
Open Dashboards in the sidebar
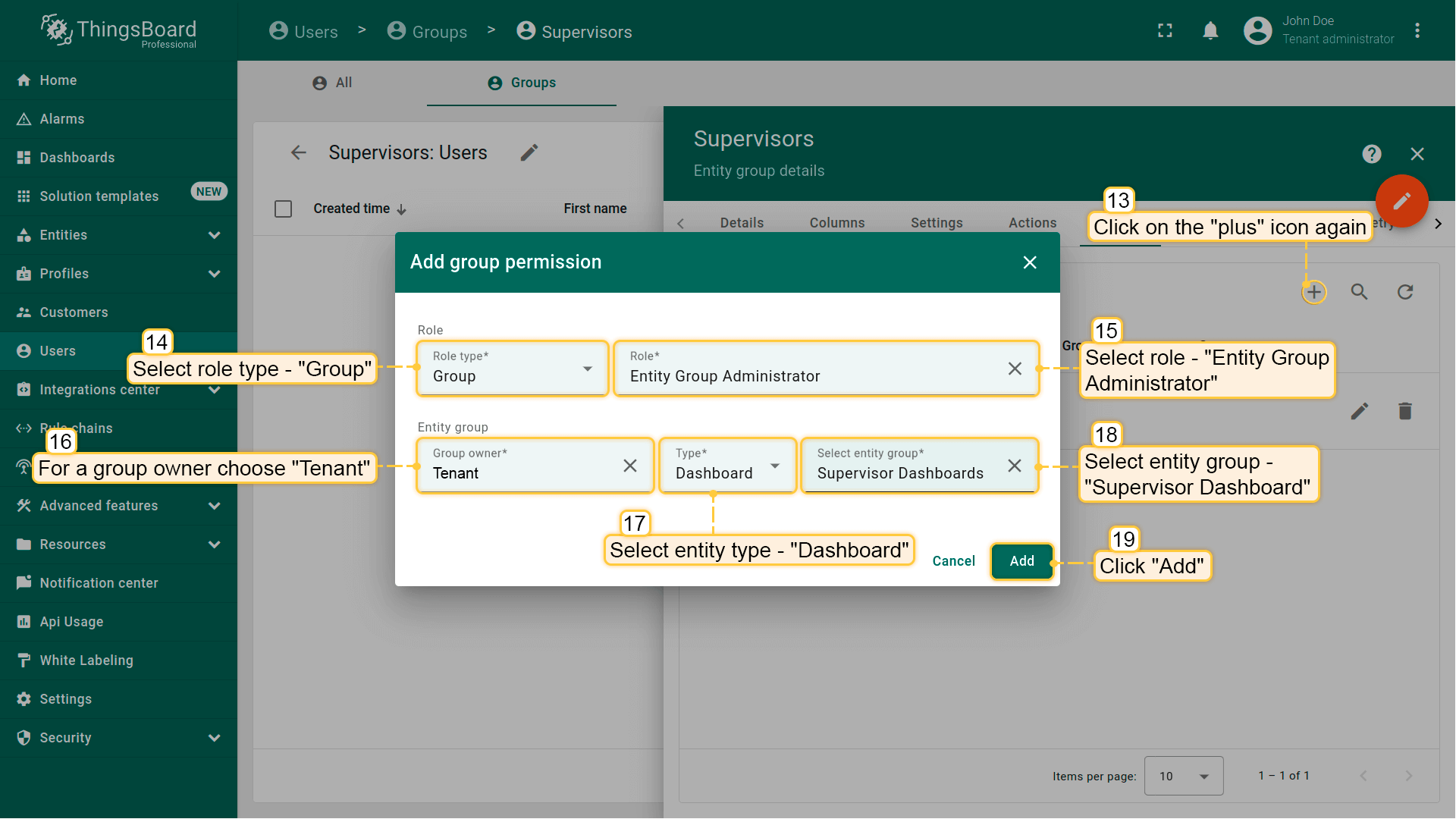point(77,158)
